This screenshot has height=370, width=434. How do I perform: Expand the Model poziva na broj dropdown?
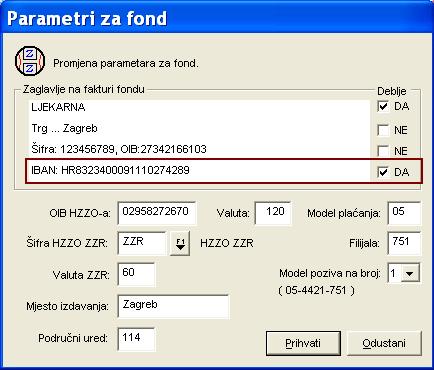click(x=410, y=274)
